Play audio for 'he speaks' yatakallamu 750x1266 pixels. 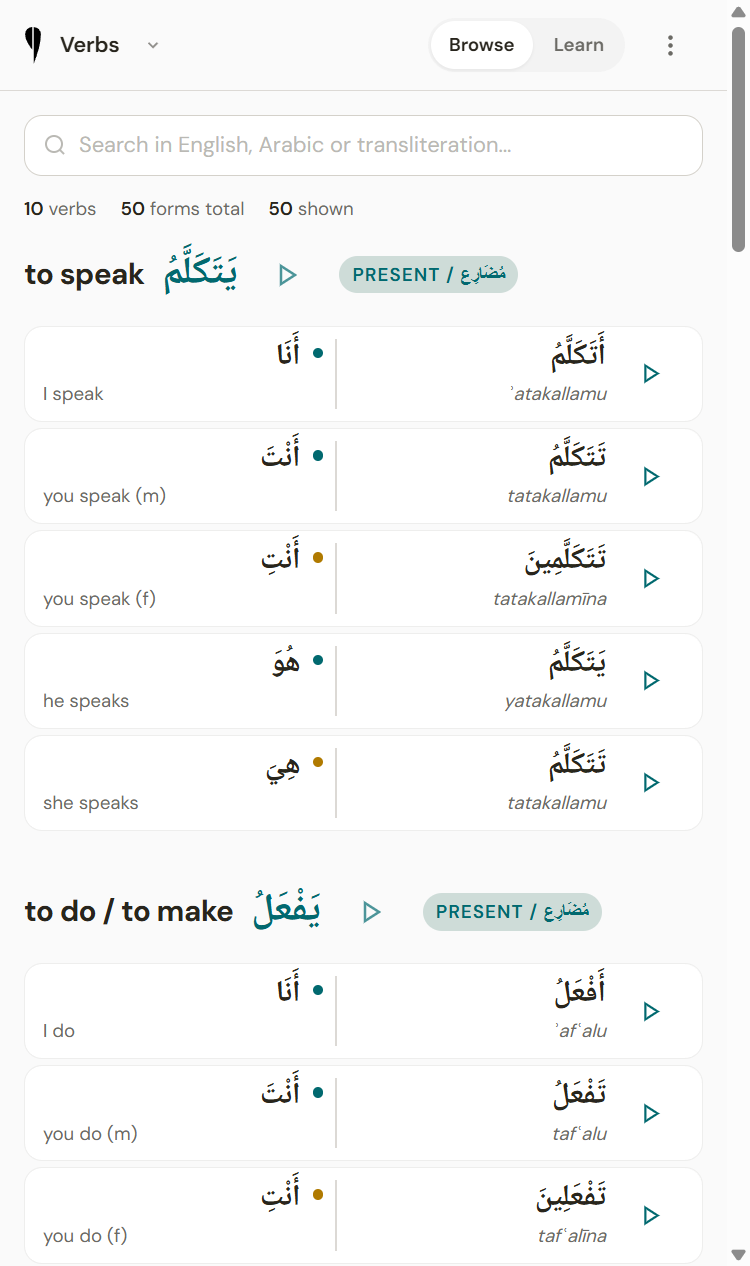click(651, 680)
